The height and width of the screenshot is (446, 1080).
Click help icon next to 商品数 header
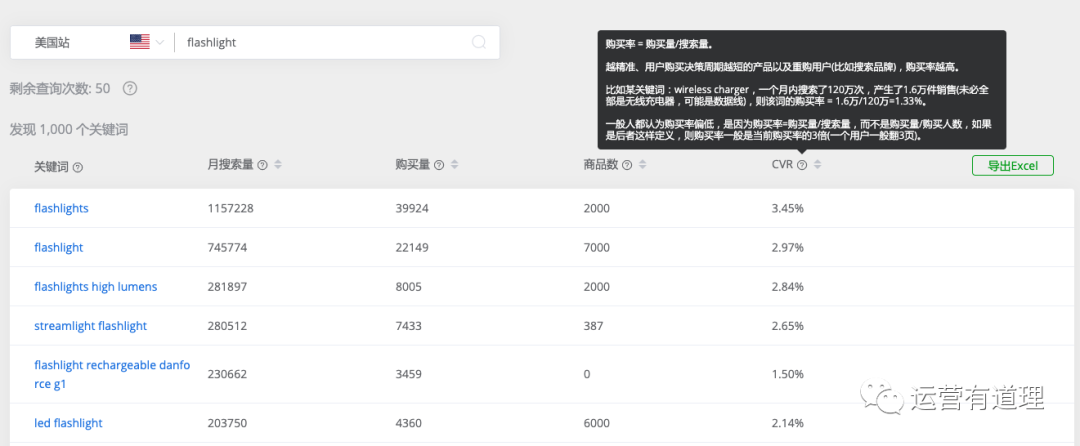pos(627,165)
